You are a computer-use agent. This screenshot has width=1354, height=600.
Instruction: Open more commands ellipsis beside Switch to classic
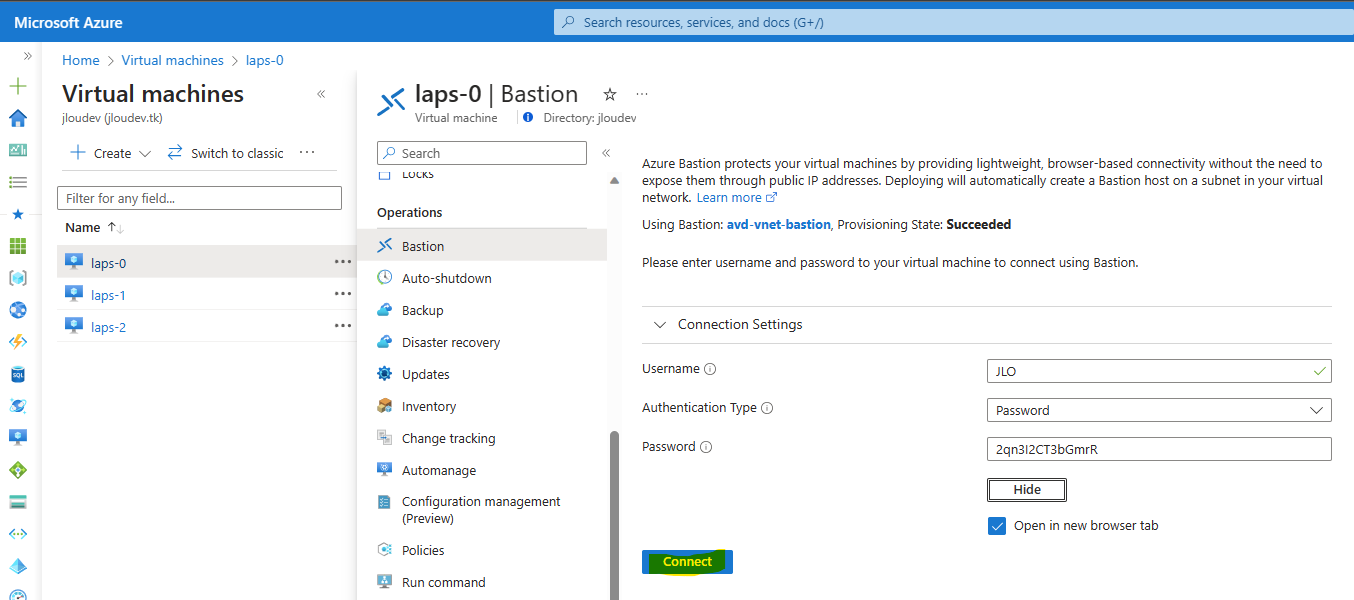point(307,153)
